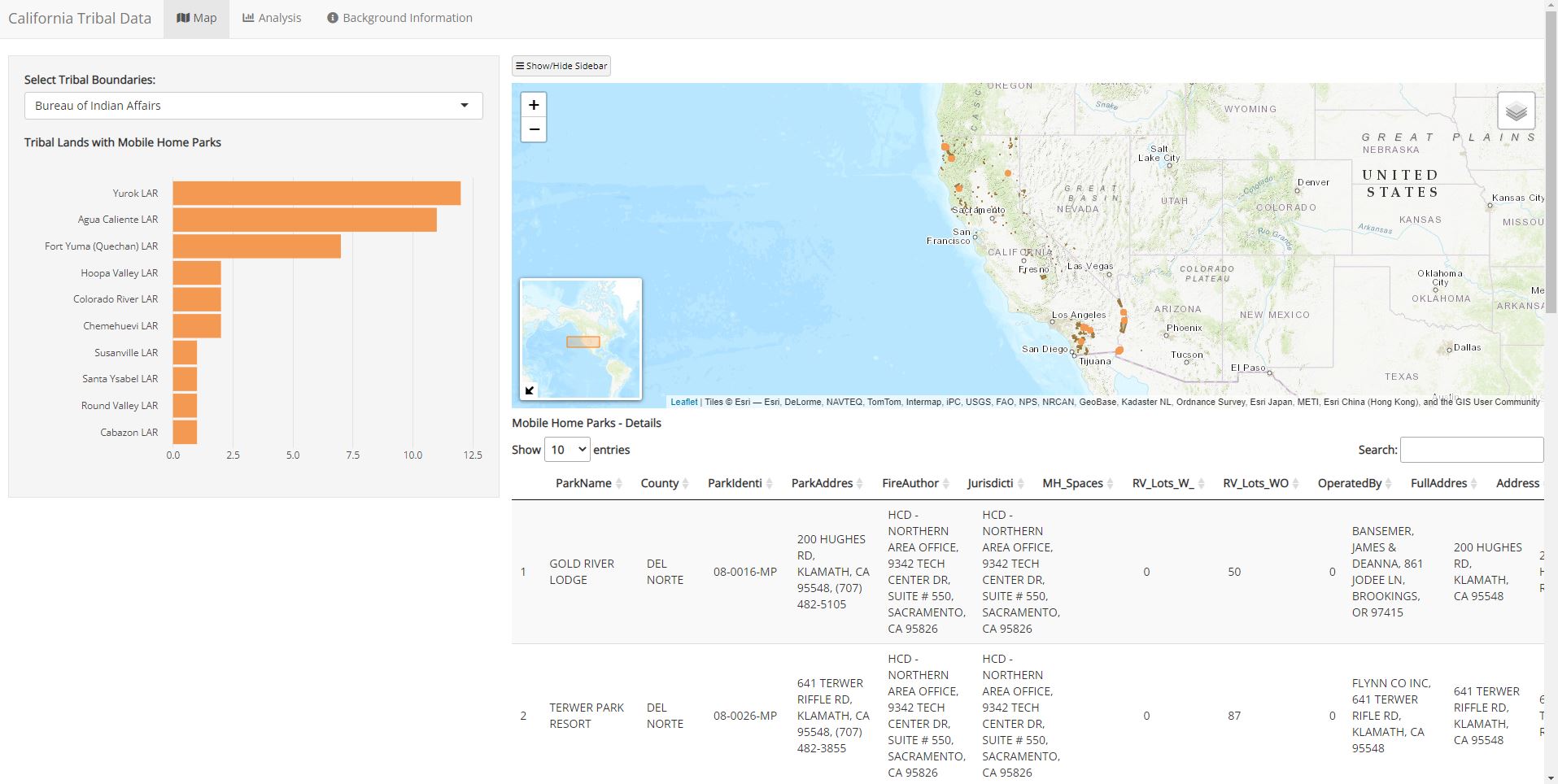Viewport: 1558px width, 784px height.
Task: Sort table by FullAddres column
Action: [1443, 483]
